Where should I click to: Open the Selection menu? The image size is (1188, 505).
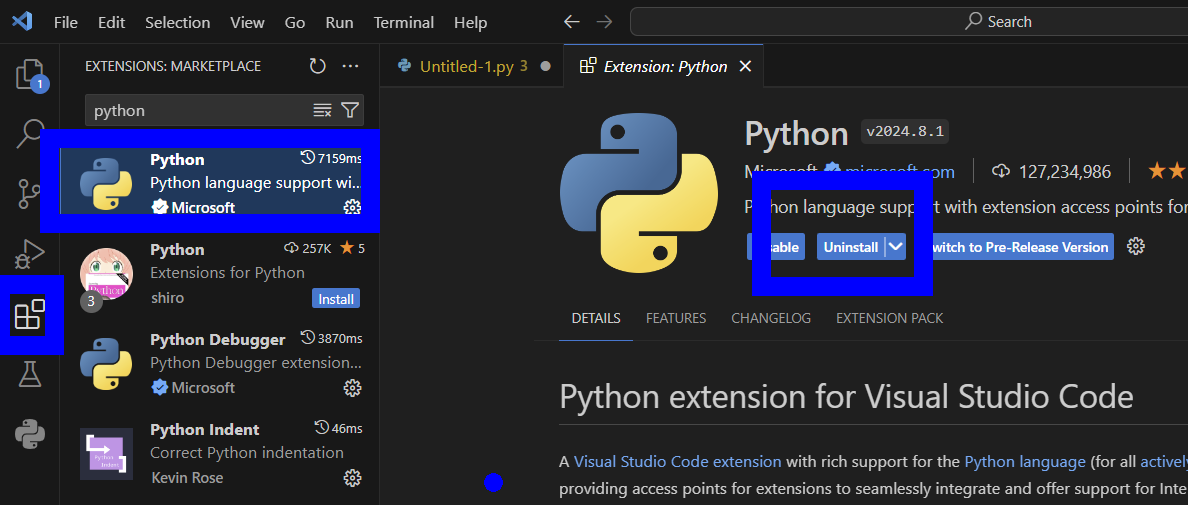pyautogui.click(x=177, y=22)
